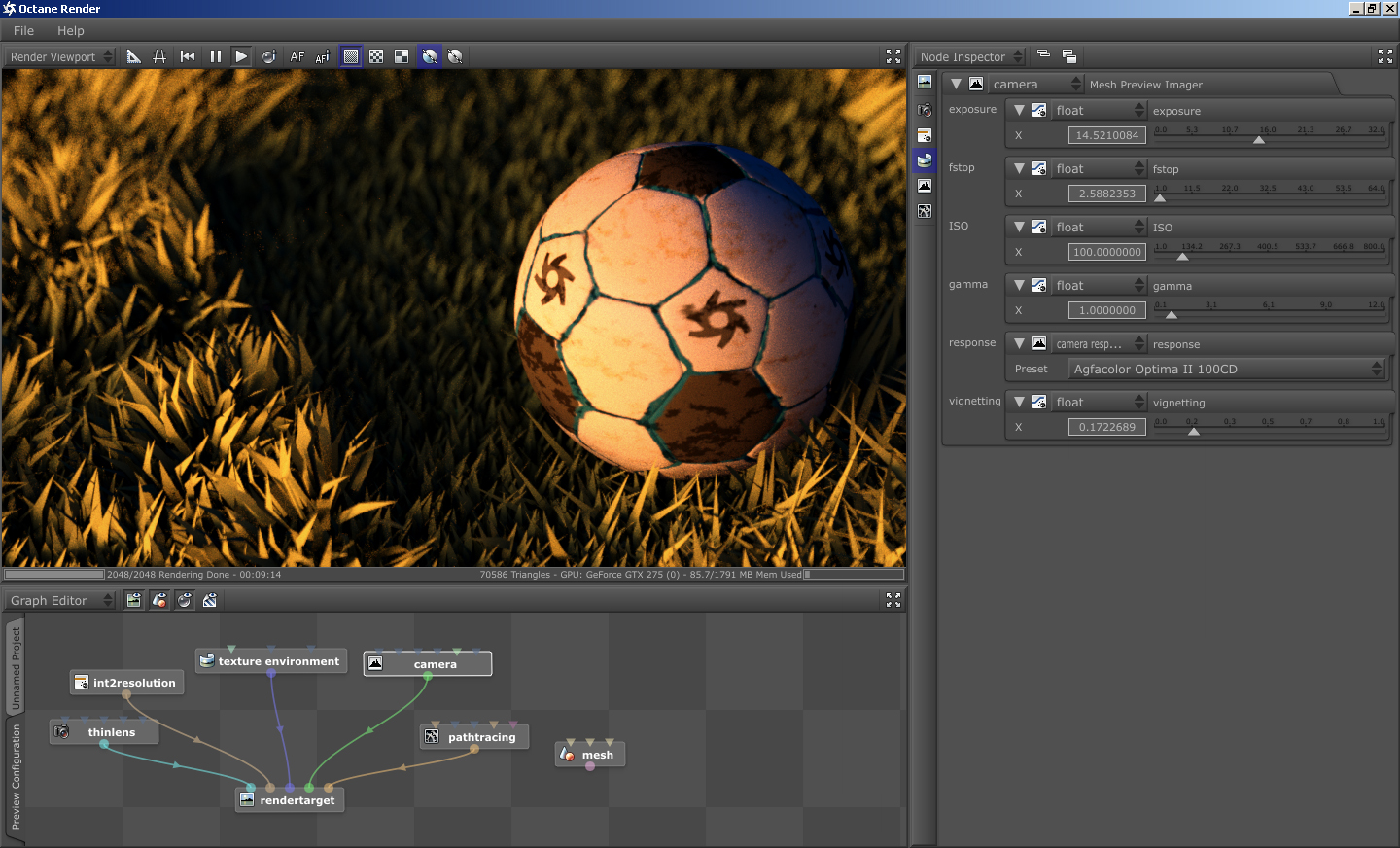
Task: Click the vignetting float node icon
Action: 1039,402
